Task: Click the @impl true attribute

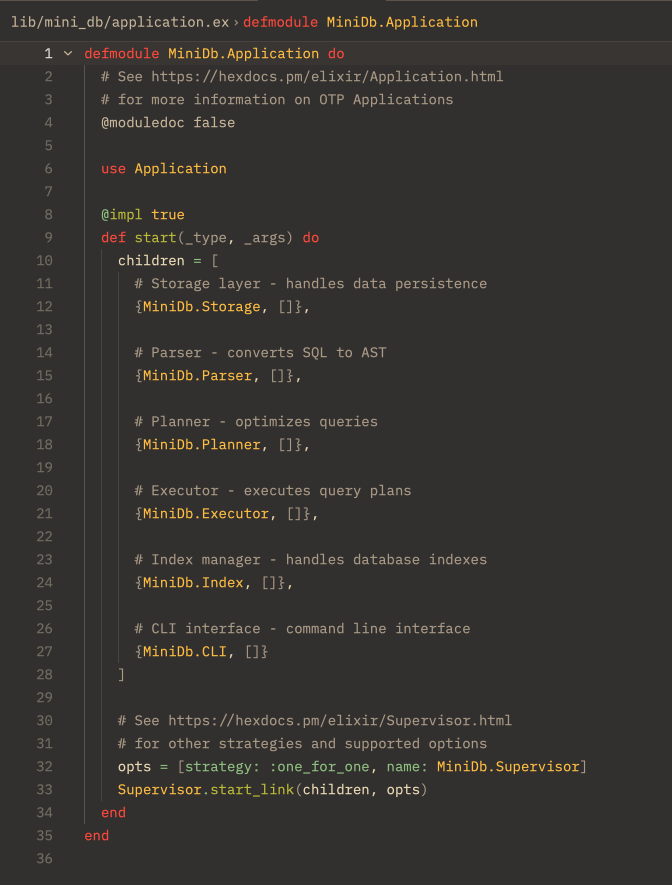Action: [x=142, y=214]
